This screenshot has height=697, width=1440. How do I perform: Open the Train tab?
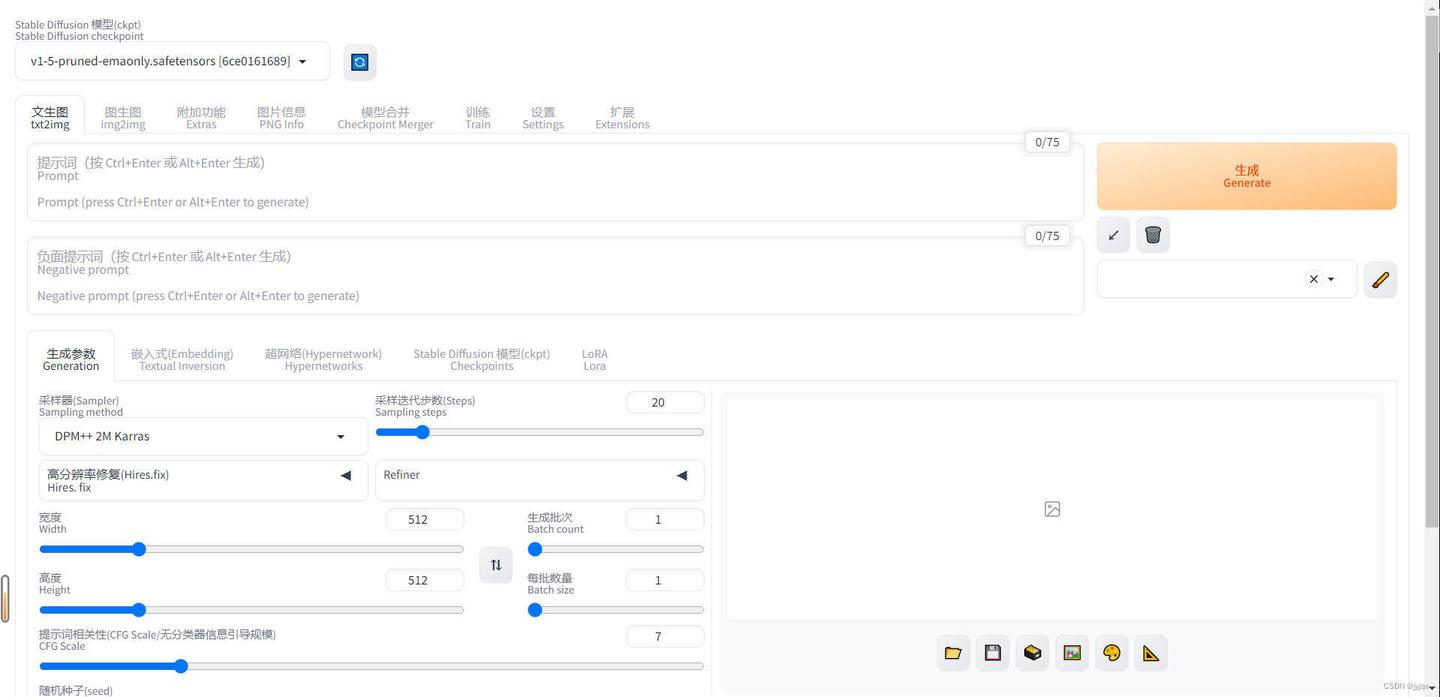[478, 118]
